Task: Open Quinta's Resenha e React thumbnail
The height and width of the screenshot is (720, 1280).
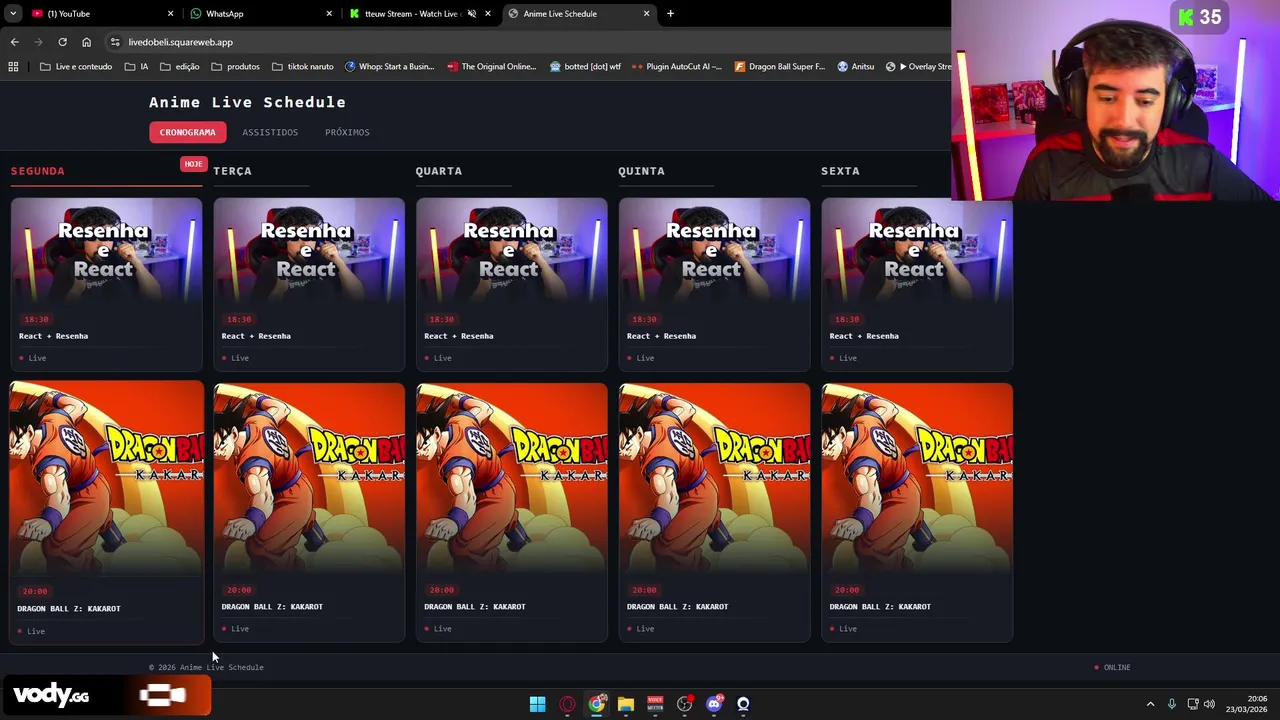Action: tap(714, 252)
